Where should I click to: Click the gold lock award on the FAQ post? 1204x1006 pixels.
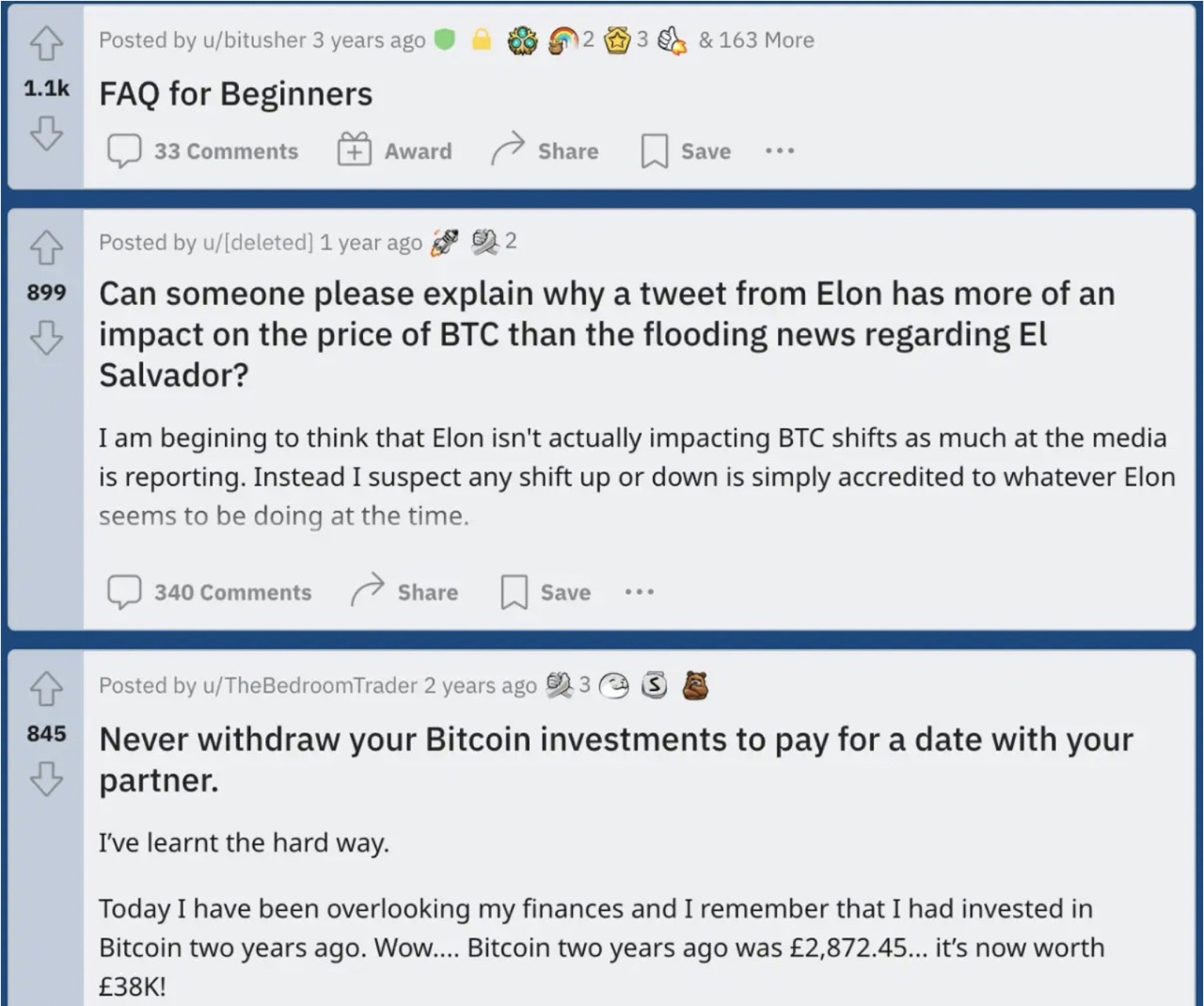[482, 40]
